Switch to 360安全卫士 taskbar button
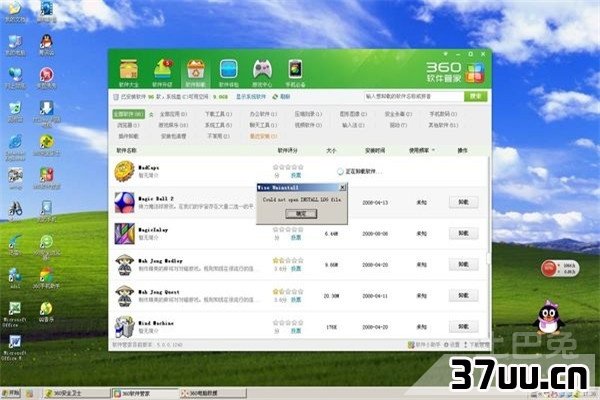The width and height of the screenshot is (600, 400). (x=77, y=393)
